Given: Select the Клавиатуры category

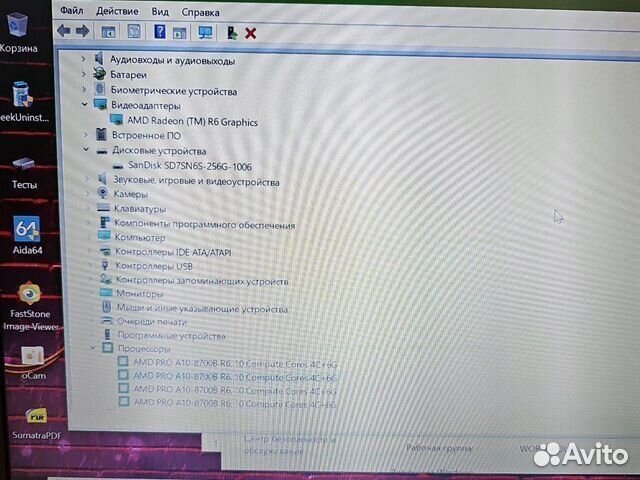Looking at the screenshot, I should (140, 209).
